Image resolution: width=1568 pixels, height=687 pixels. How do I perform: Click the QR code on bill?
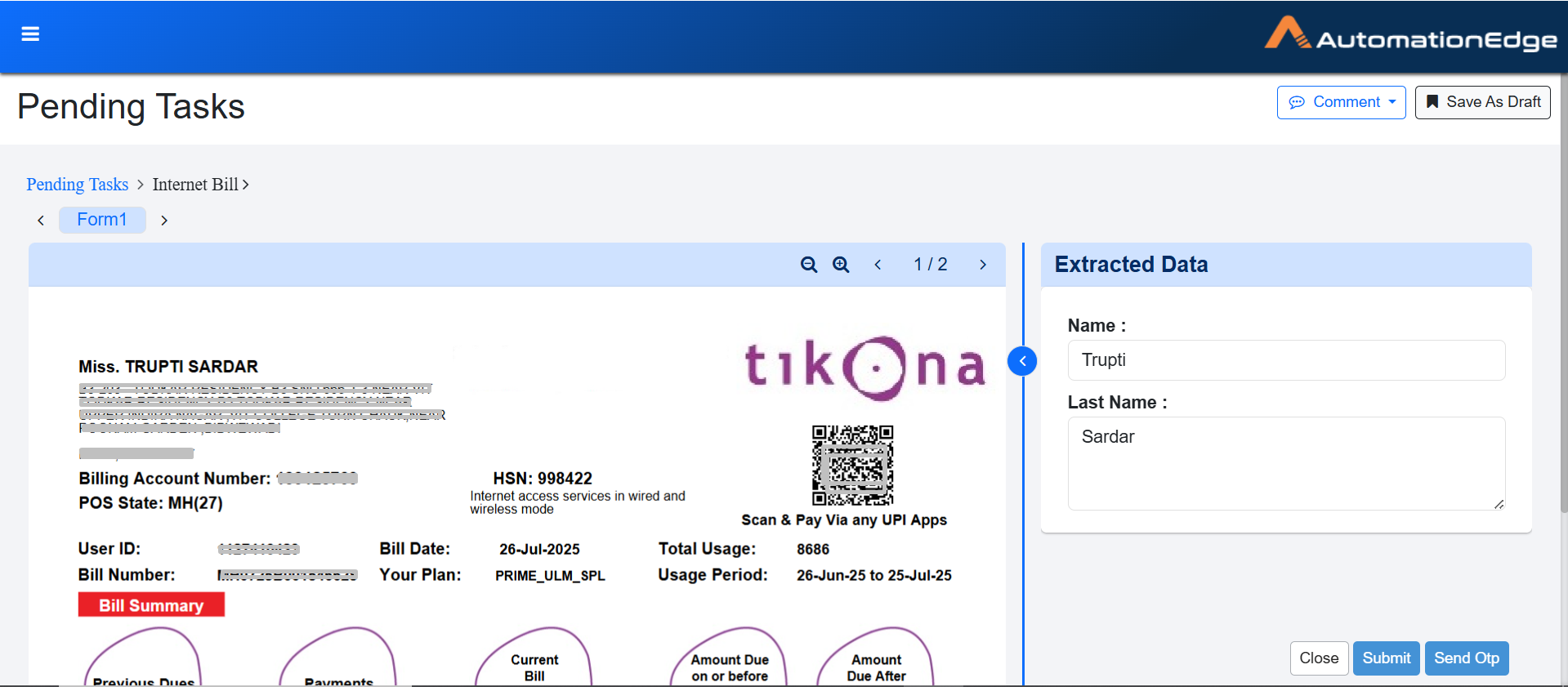[x=852, y=465]
